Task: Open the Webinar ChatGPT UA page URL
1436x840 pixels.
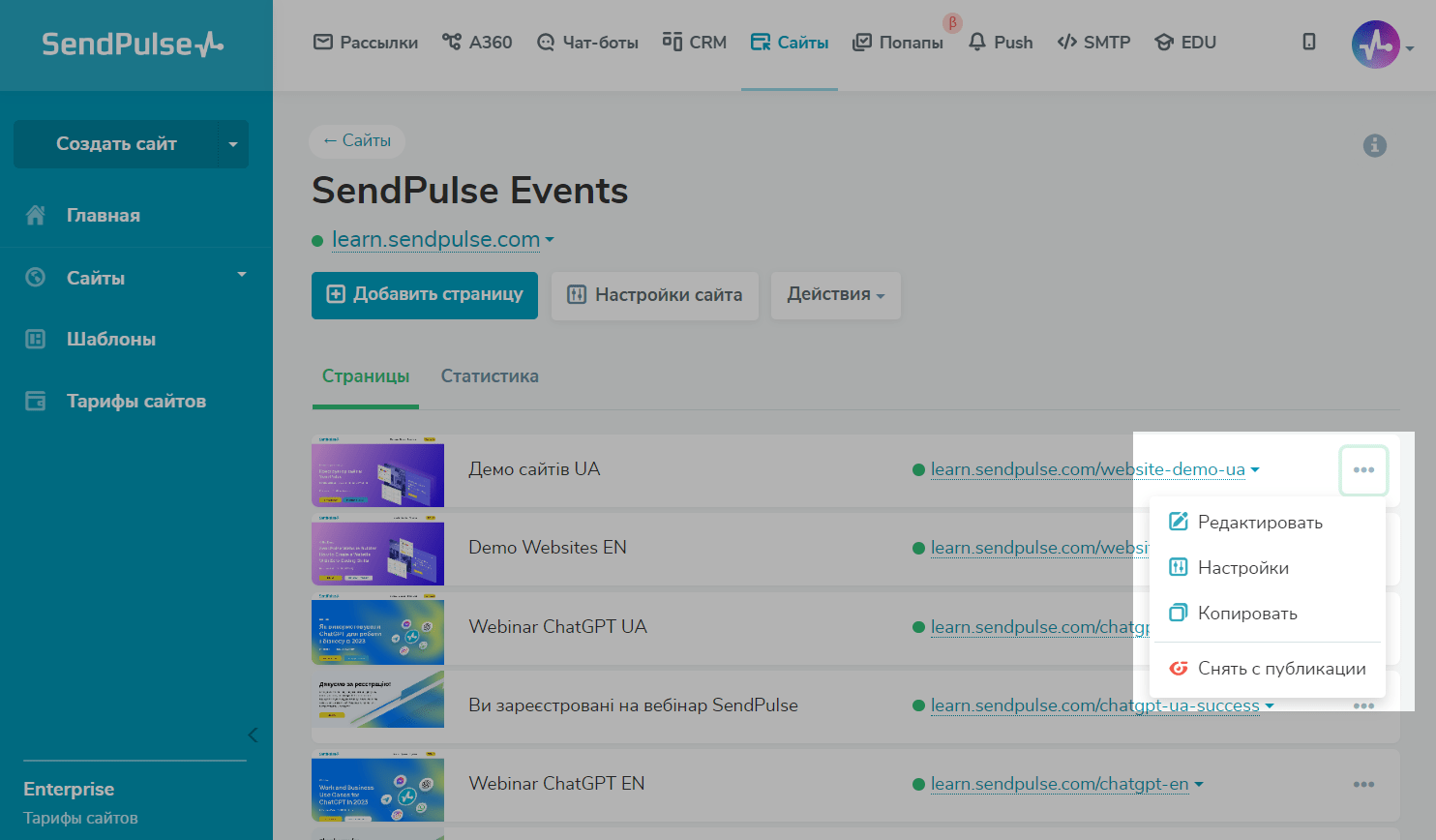Action: pyautogui.click(x=1040, y=627)
